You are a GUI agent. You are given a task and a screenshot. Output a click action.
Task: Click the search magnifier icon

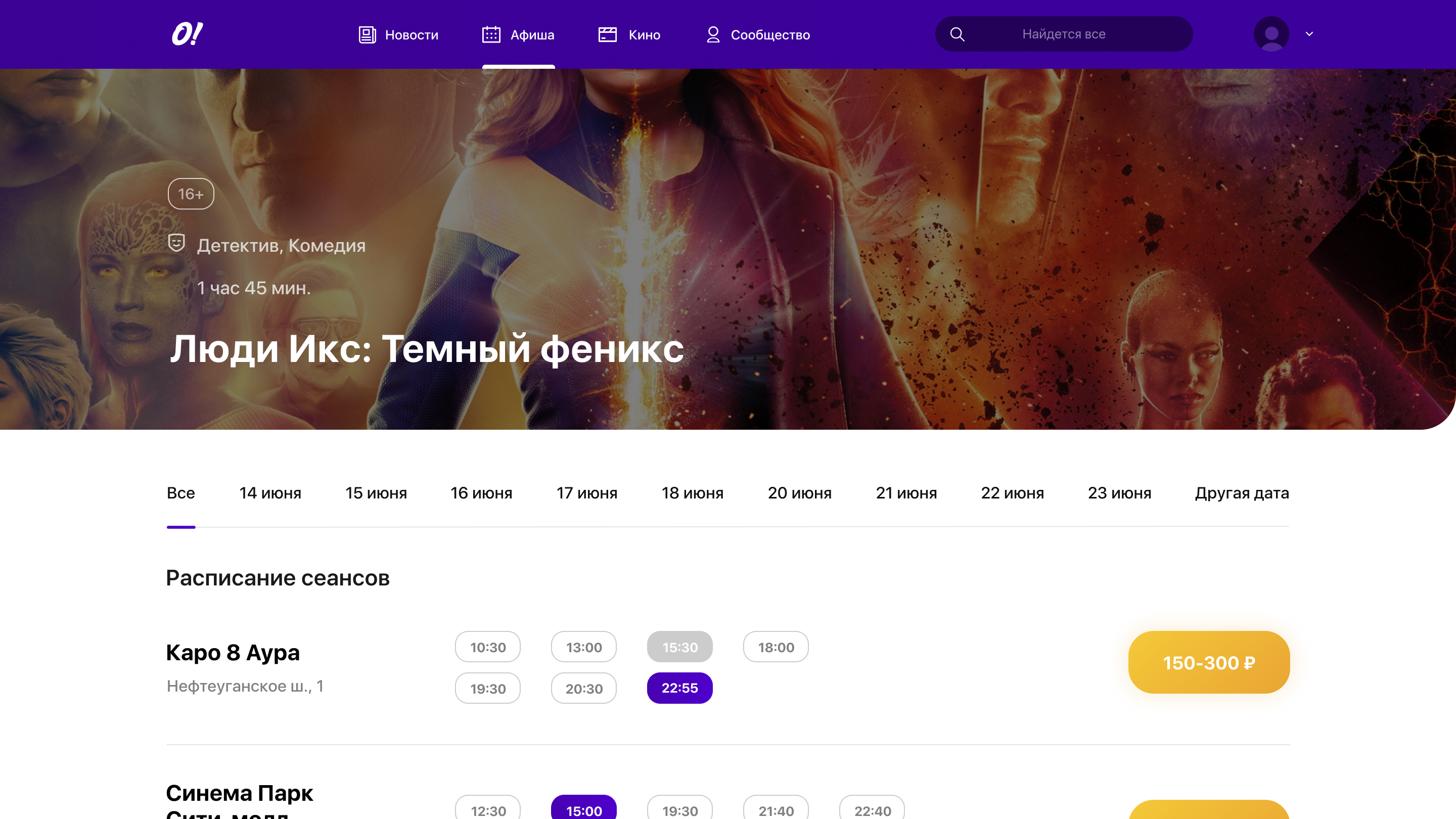(957, 34)
